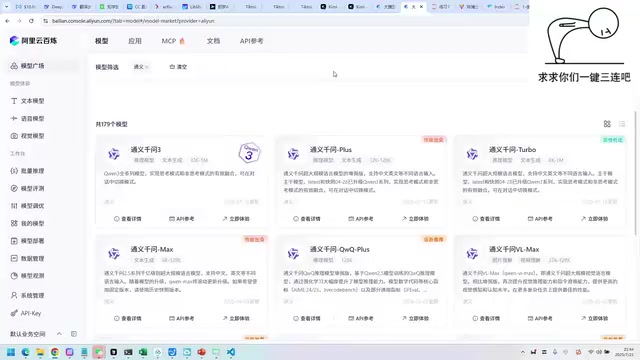
Task: Open the Windows Start menu
Action: point(11,352)
